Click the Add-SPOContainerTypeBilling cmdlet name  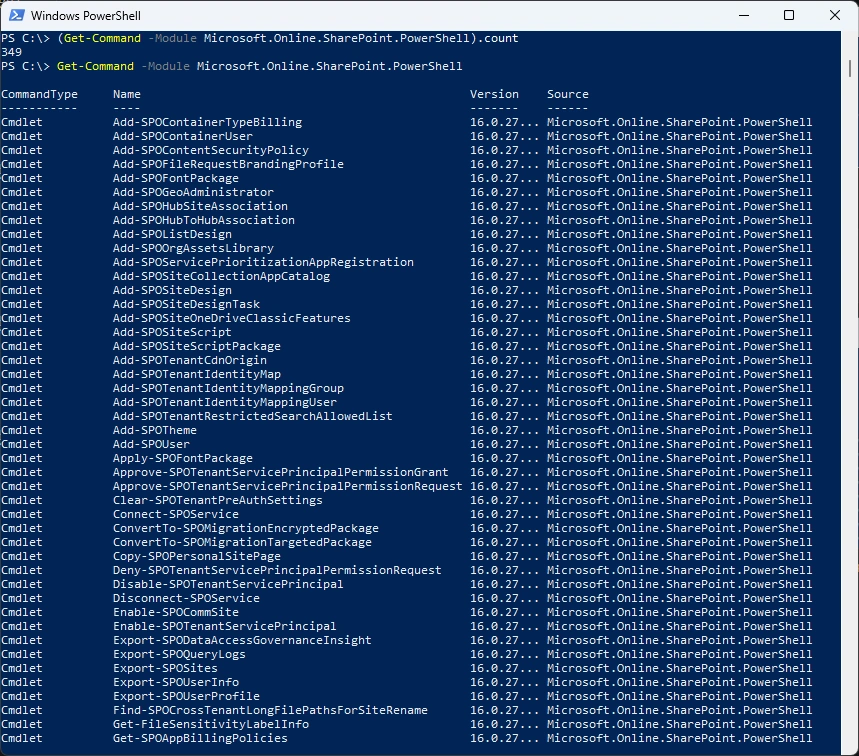coord(207,122)
